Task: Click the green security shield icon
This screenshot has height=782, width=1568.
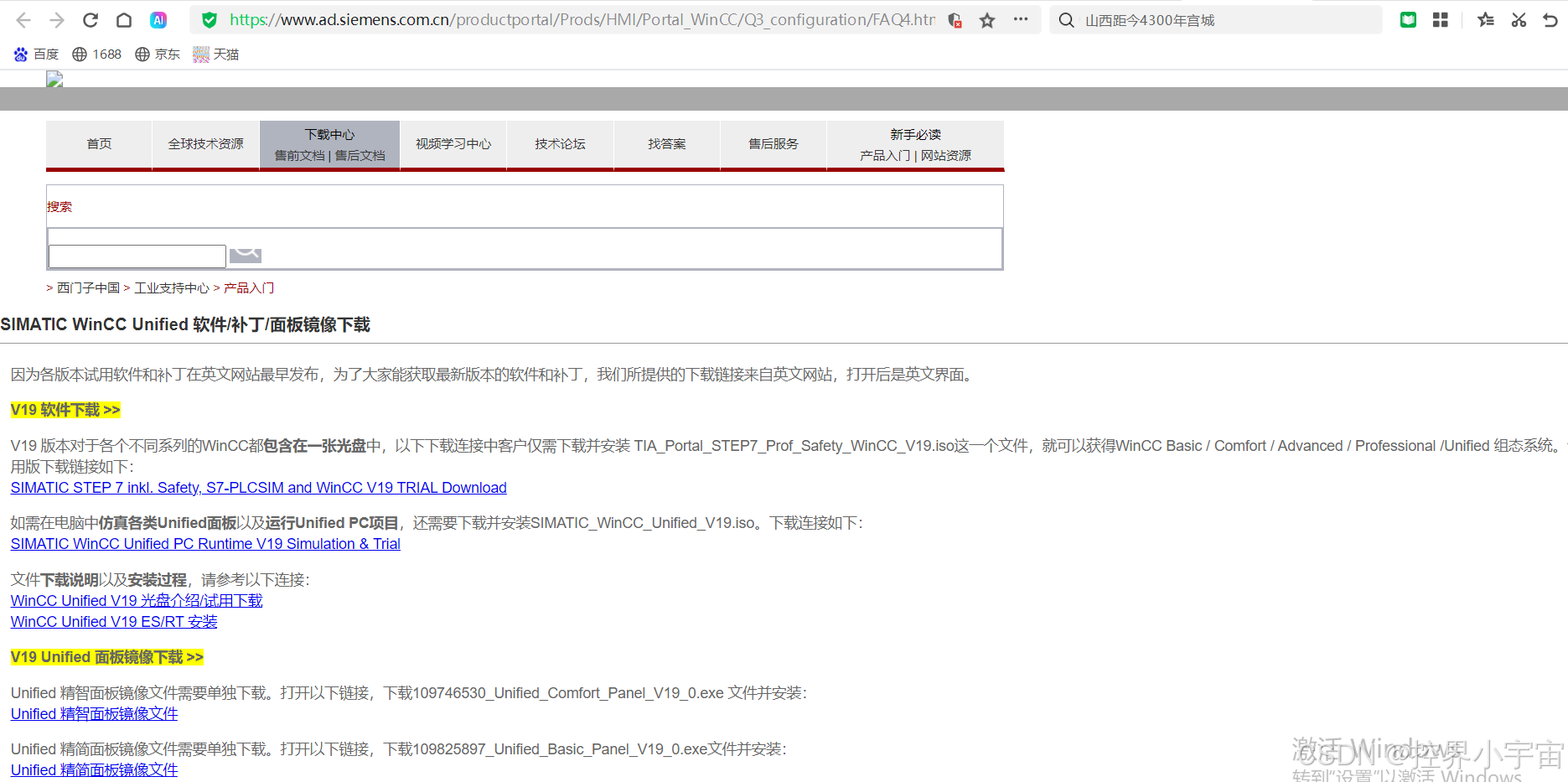Action: coord(210,20)
